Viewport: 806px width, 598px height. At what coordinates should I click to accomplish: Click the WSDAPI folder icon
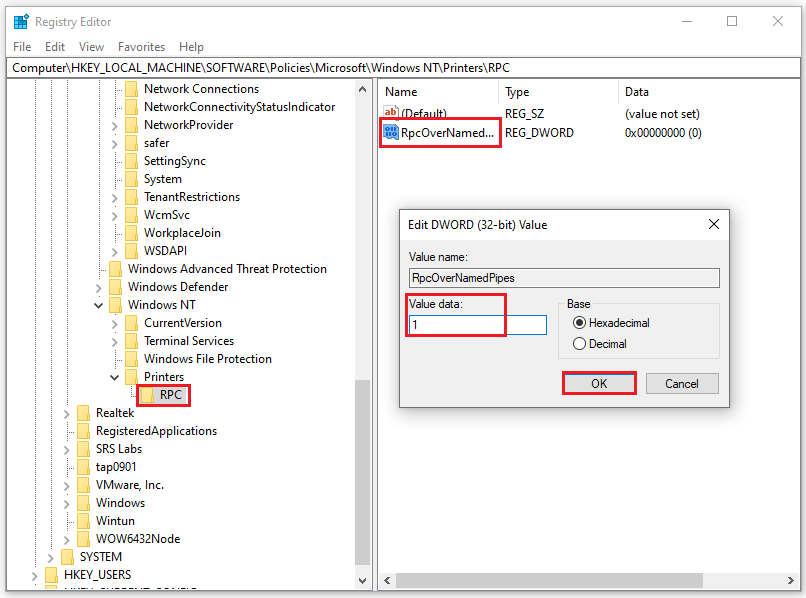pos(131,251)
